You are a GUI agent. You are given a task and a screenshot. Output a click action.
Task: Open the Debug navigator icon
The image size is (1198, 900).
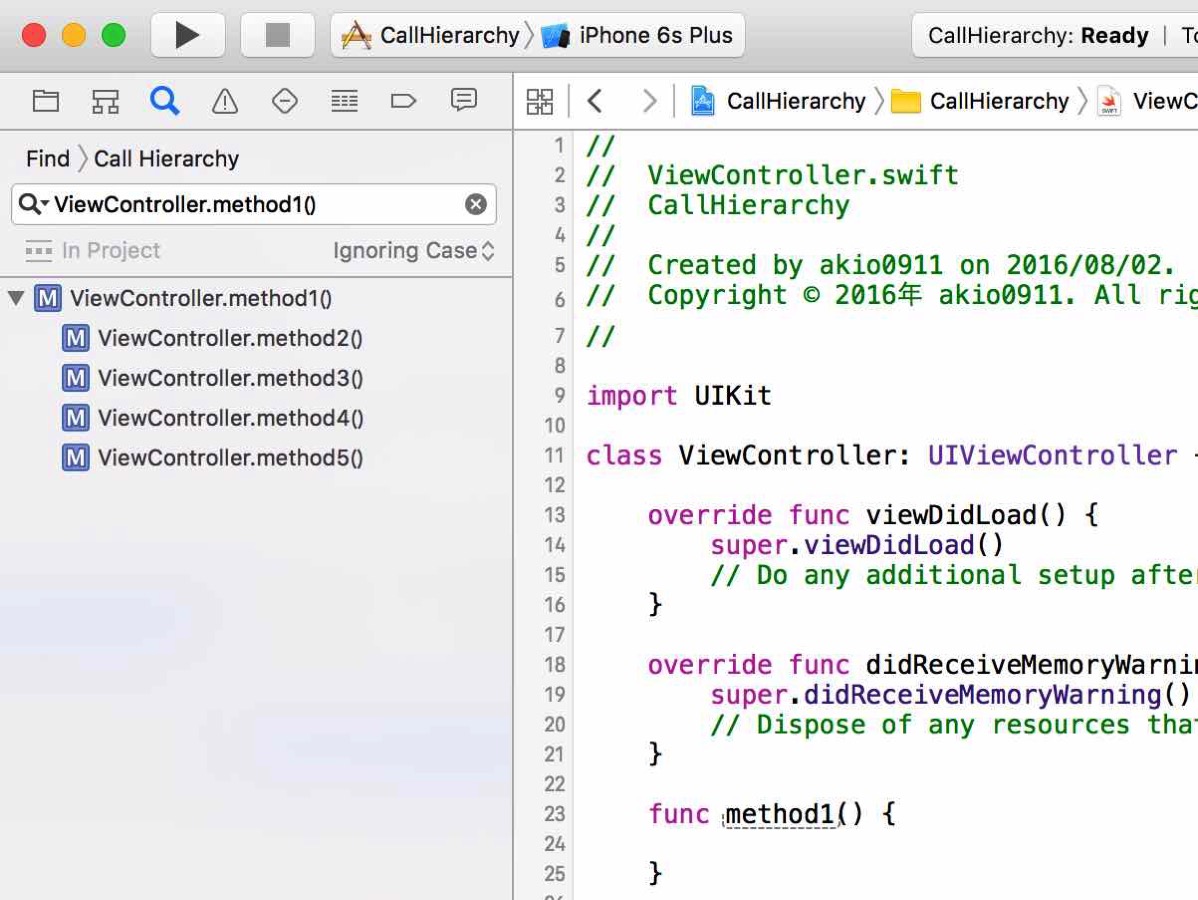tap(344, 101)
